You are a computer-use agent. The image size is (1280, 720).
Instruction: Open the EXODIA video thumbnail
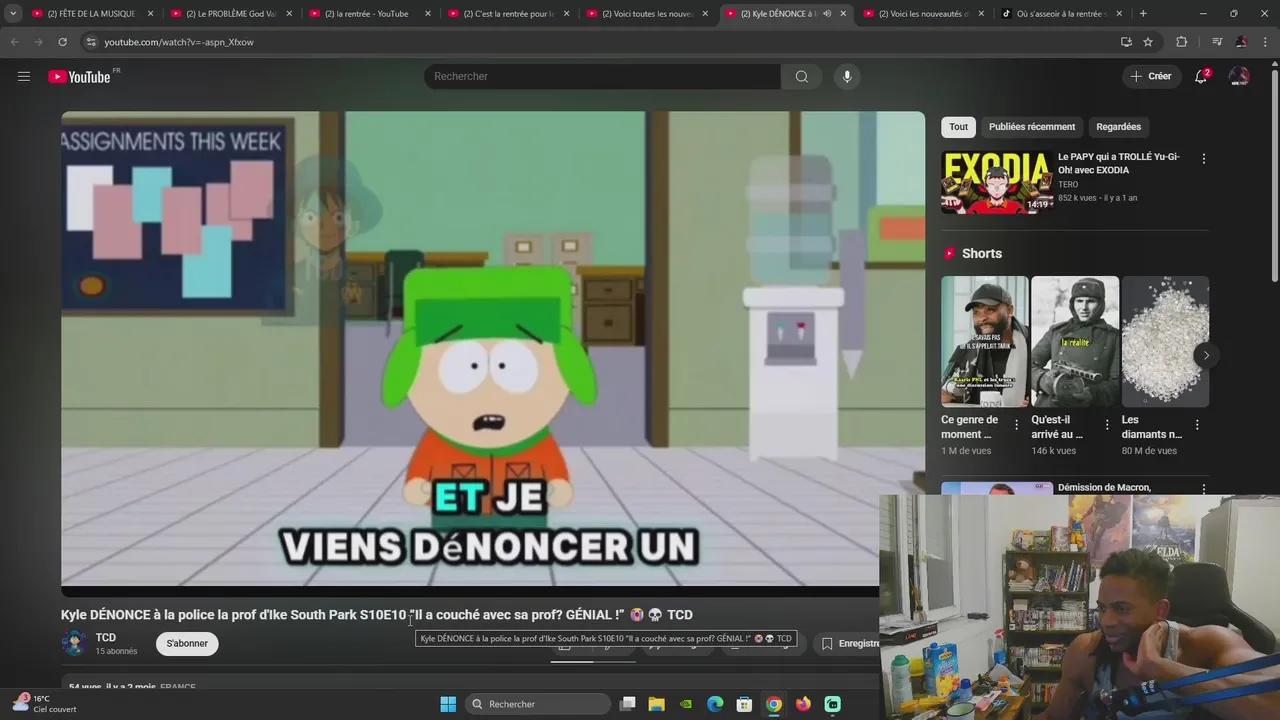tap(997, 182)
